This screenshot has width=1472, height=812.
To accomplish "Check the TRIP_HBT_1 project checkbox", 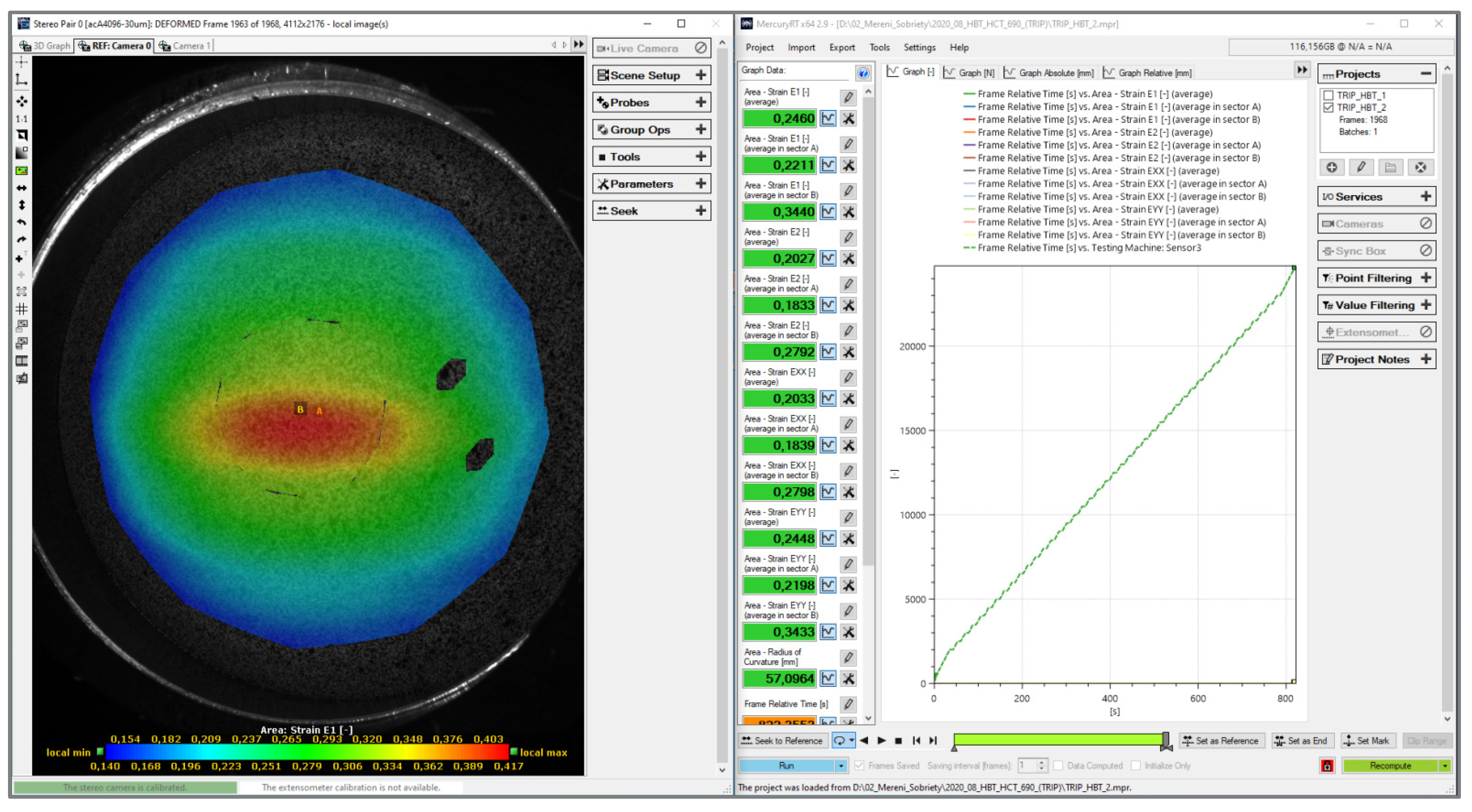I will (x=1329, y=95).
